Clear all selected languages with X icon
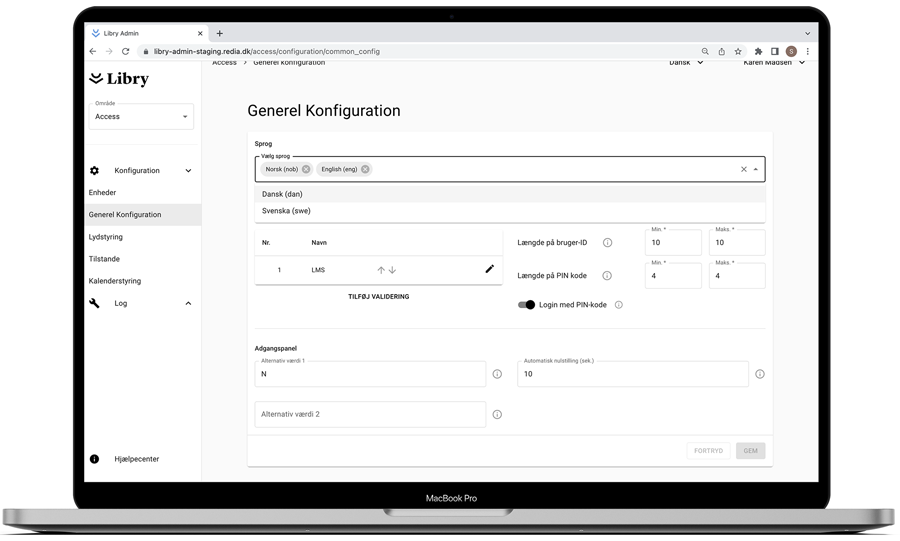Screen dimensions: 900x541 743,169
